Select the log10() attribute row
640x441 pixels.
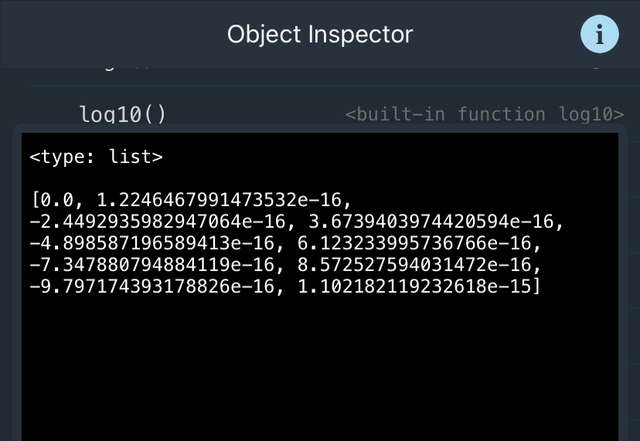(x=123, y=114)
